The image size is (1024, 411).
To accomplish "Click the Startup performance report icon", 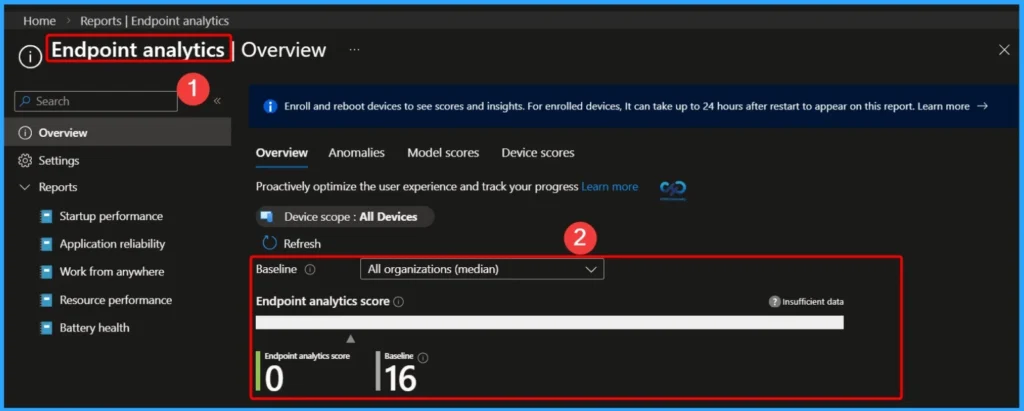I will (46, 216).
